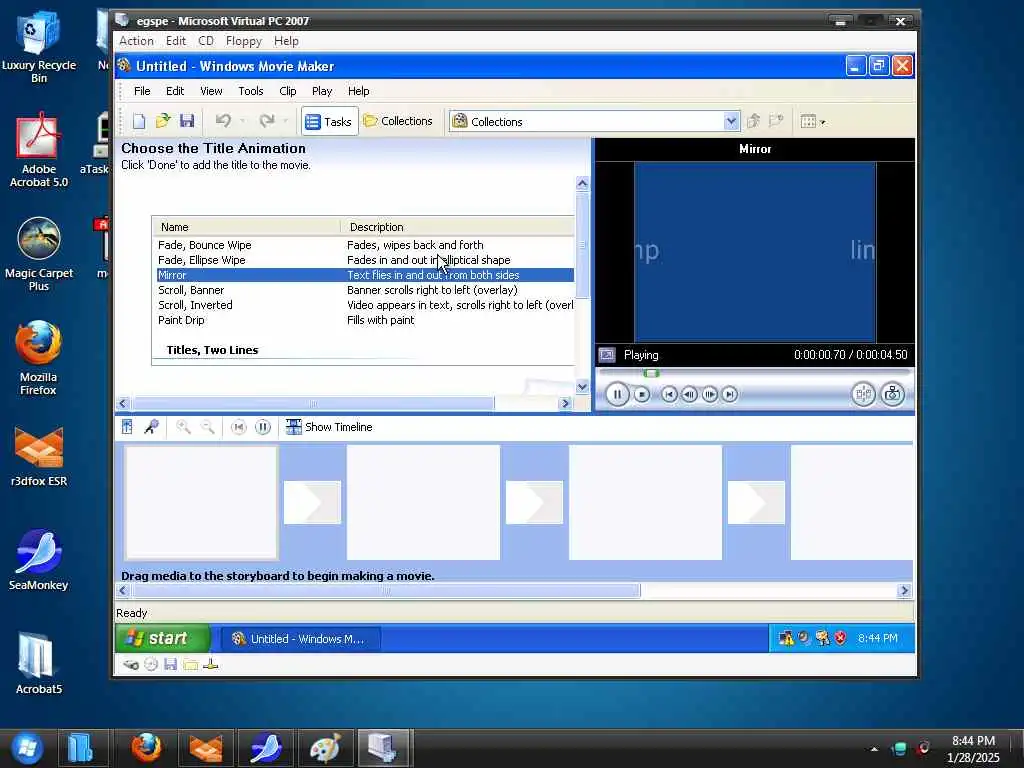
Task: Select the Paint Drip animation
Action: click(x=364, y=320)
